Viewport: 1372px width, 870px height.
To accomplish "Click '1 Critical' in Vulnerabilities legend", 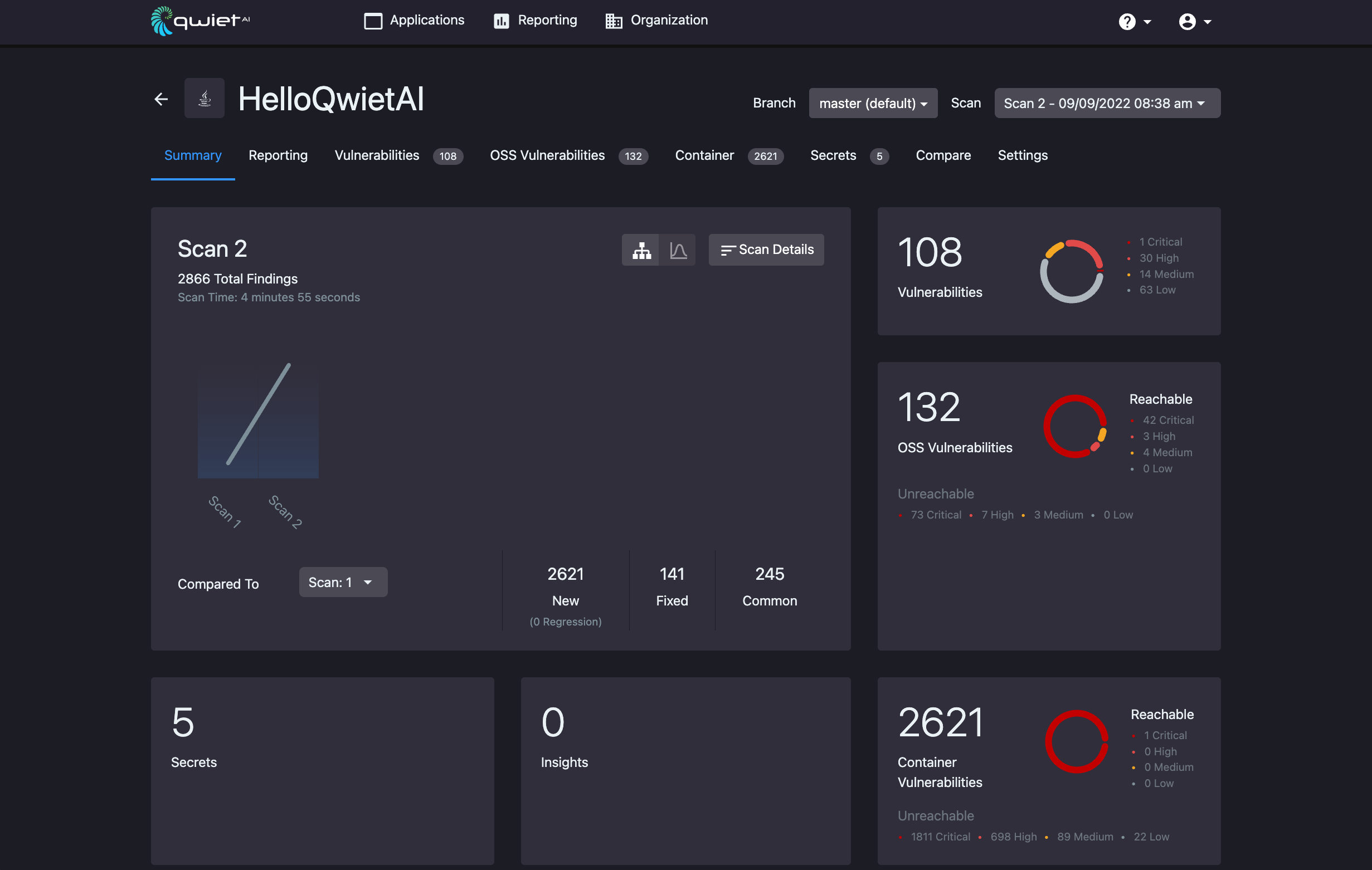I will (x=1161, y=242).
